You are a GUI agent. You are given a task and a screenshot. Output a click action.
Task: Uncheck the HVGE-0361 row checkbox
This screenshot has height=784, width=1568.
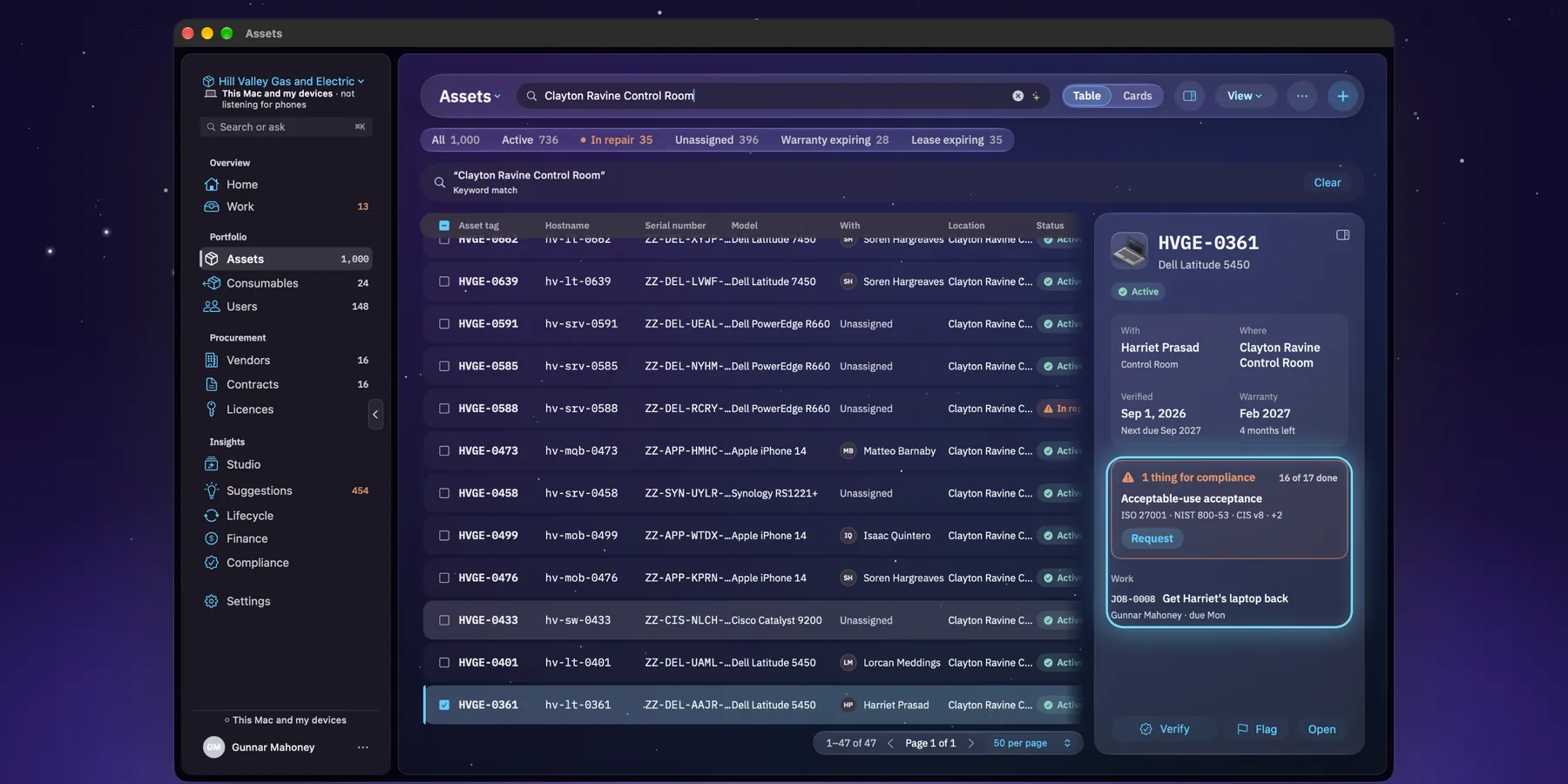444,705
